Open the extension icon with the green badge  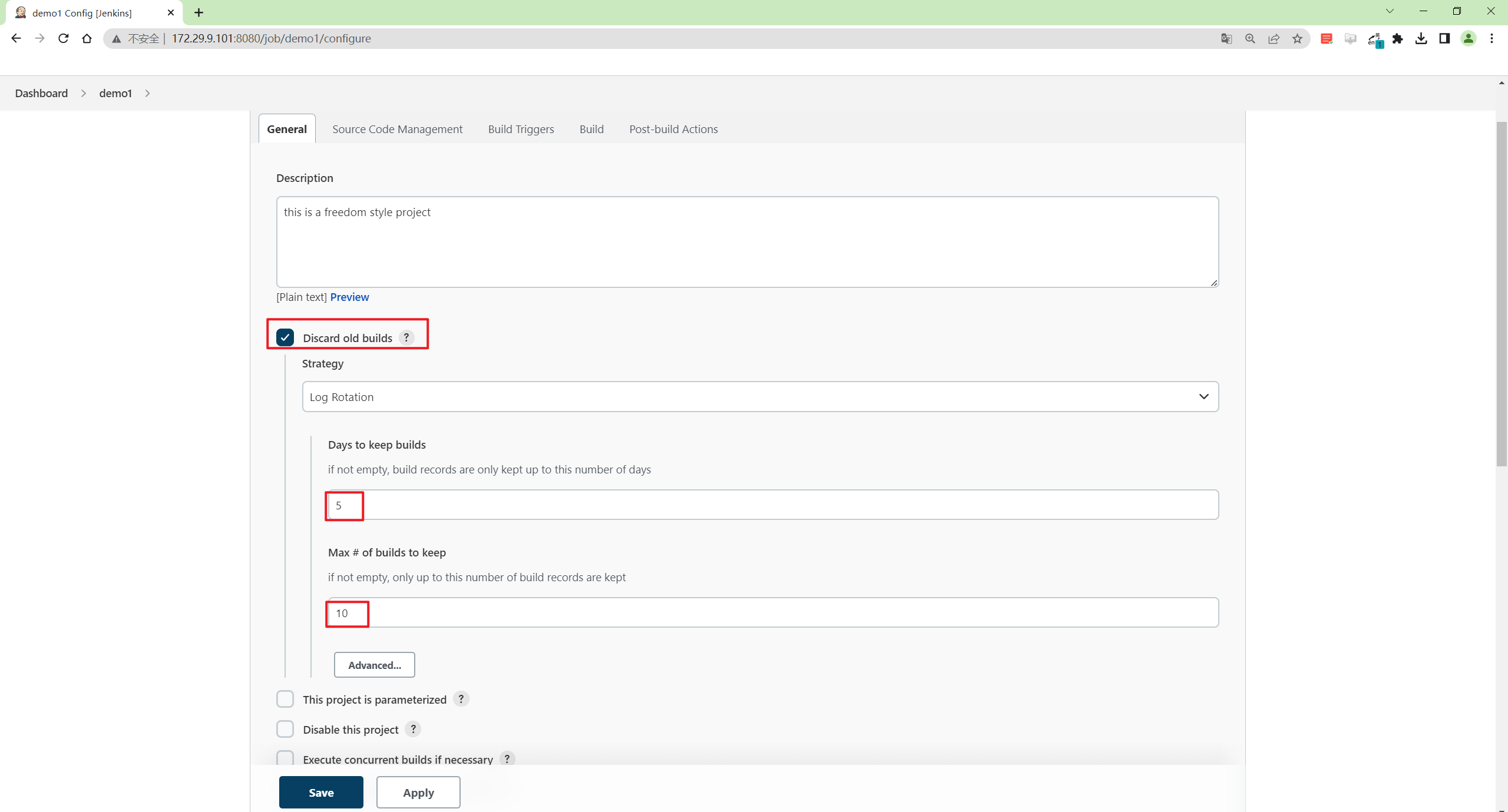[x=1375, y=39]
